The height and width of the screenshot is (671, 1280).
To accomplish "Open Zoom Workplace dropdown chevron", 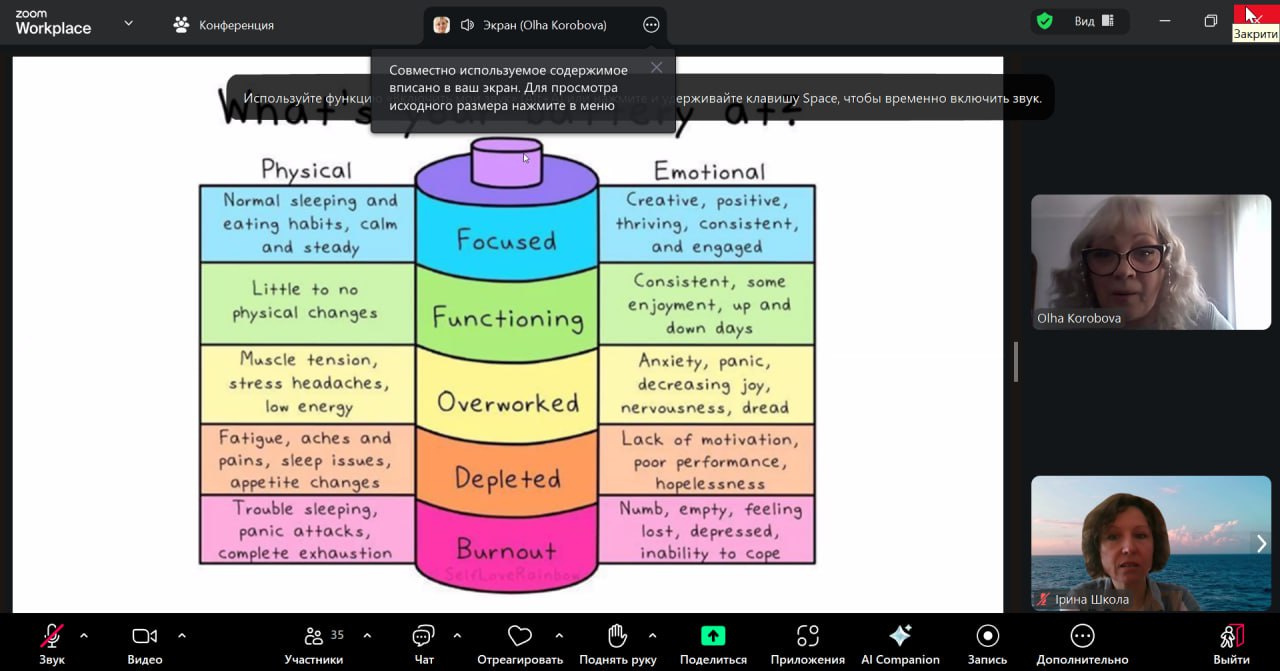I will point(128,23).
